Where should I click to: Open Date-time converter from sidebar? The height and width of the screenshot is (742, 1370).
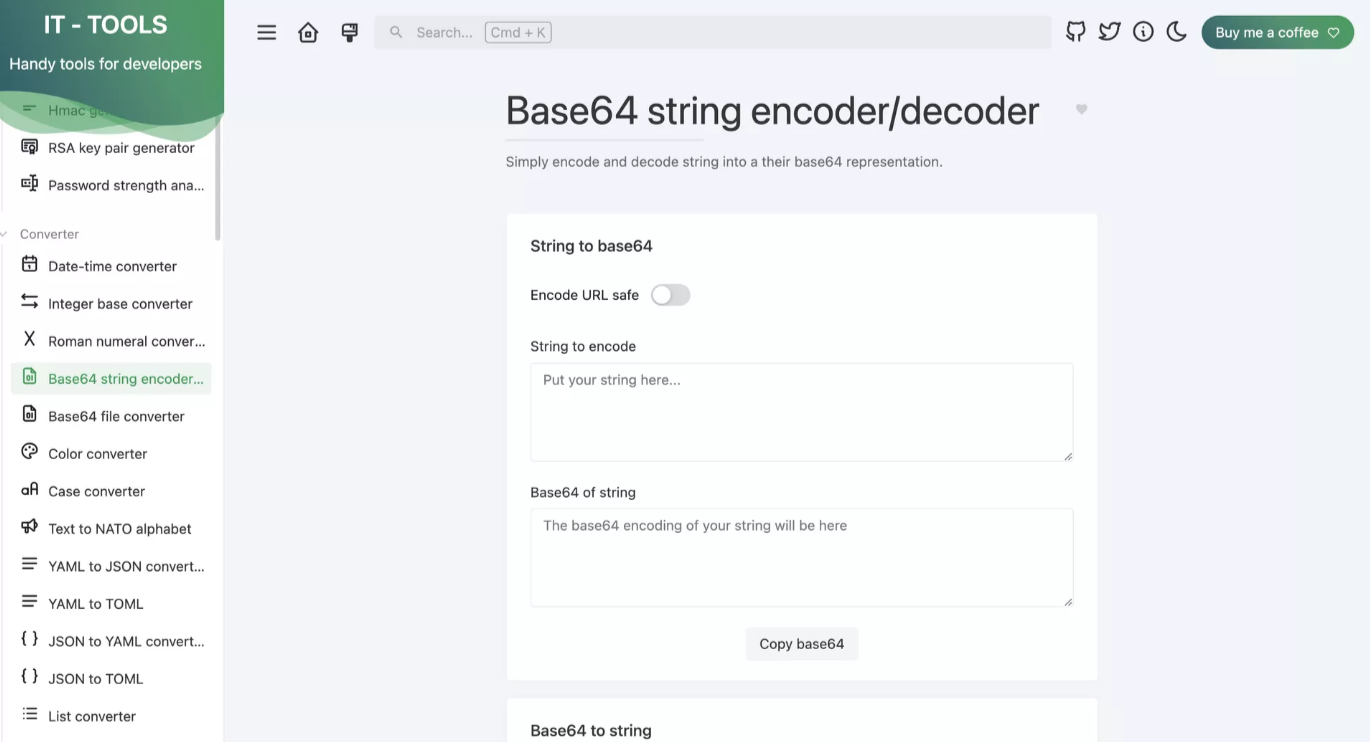pos(111,266)
